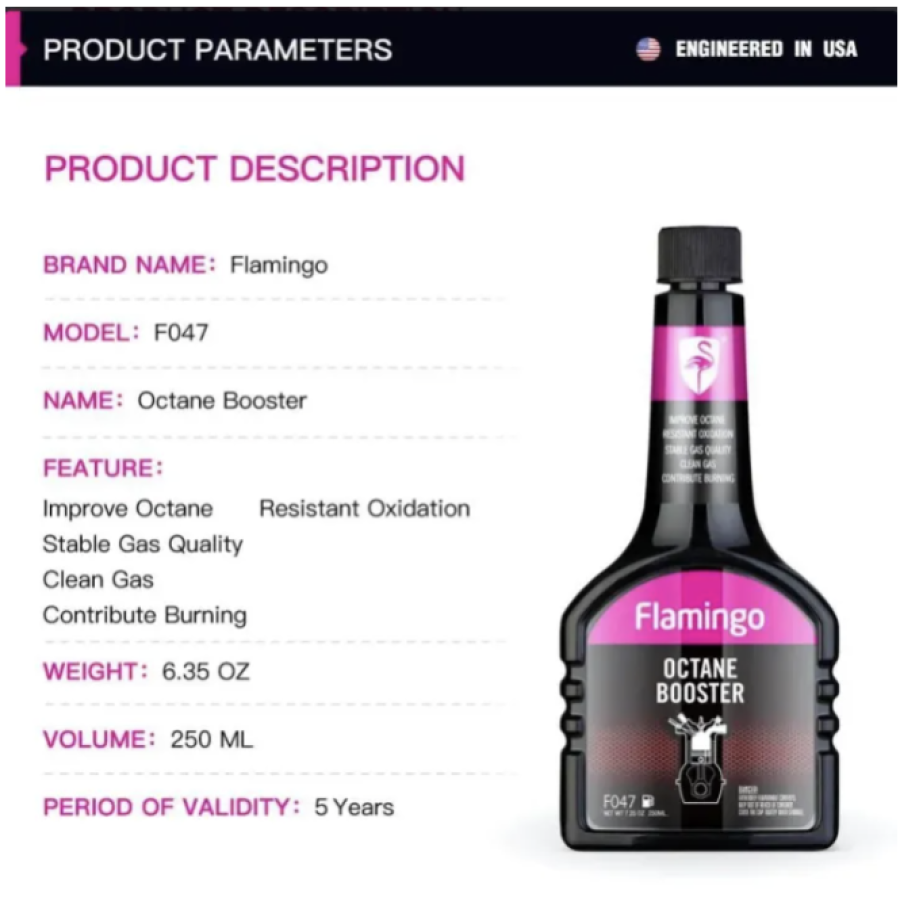The height and width of the screenshot is (909, 900).
Task: Click the 6.35 OZ weight value
Action: tap(206, 671)
